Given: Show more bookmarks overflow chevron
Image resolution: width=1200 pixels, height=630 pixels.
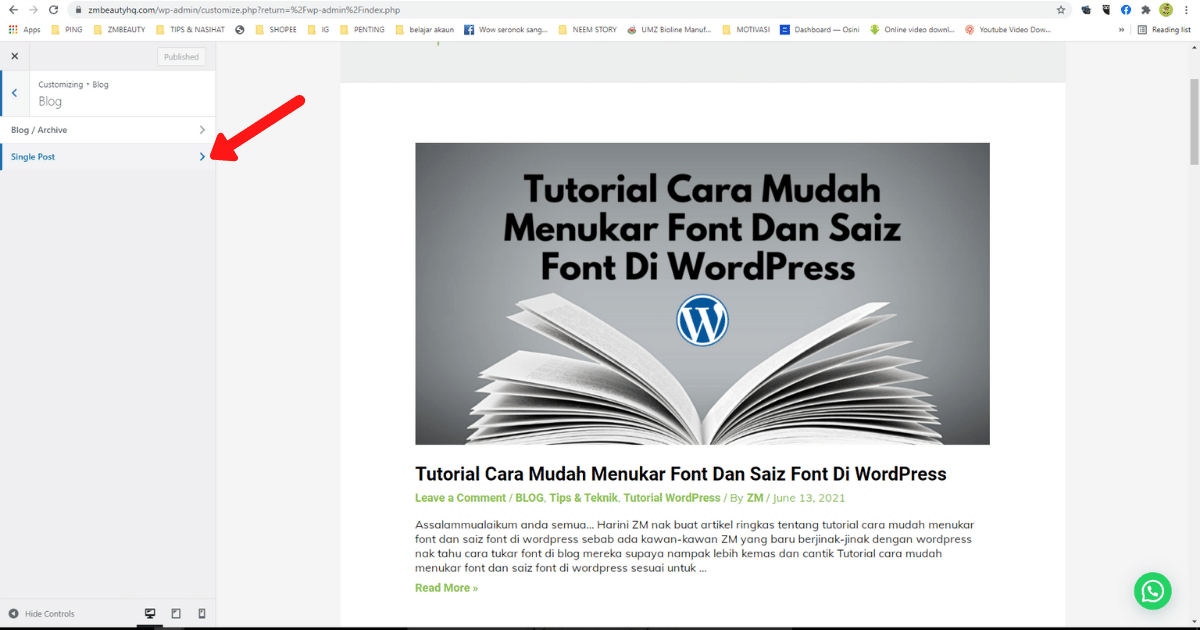Looking at the screenshot, I should click(x=1122, y=30).
